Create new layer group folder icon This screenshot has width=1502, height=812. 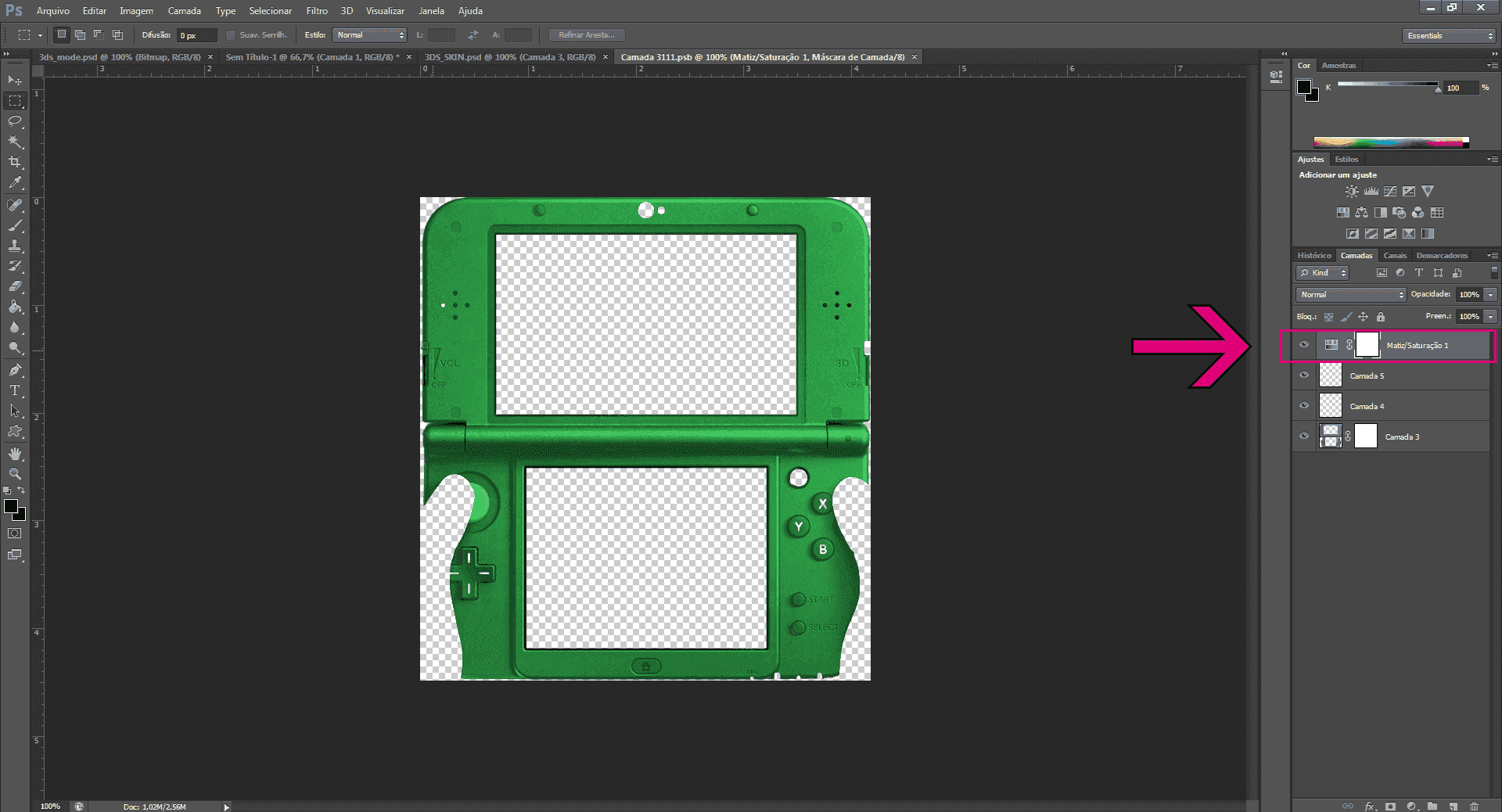(1432, 806)
